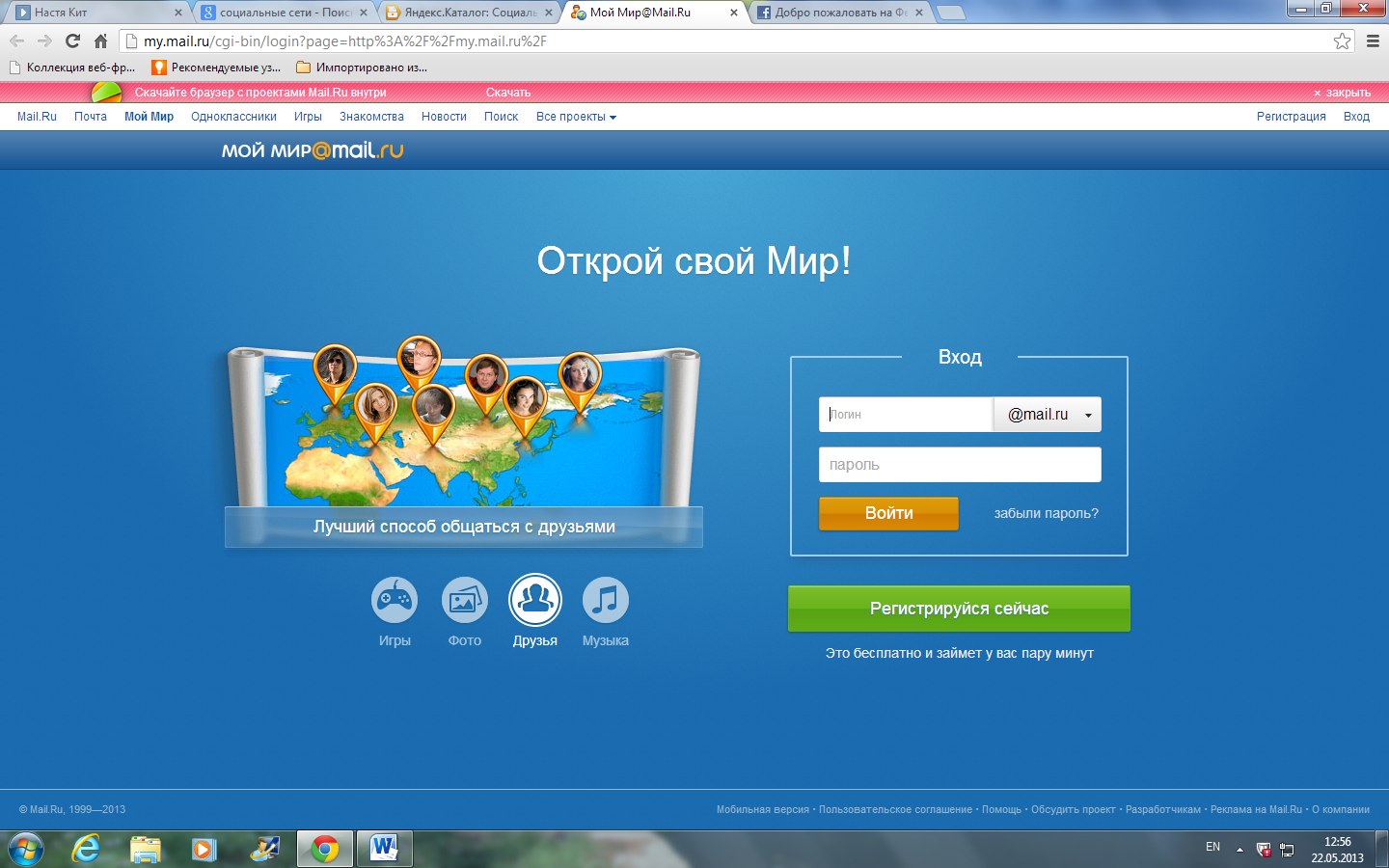Image resolution: width=1389 pixels, height=868 pixels.
Task: Open the Windows Start button
Action: click(25, 849)
